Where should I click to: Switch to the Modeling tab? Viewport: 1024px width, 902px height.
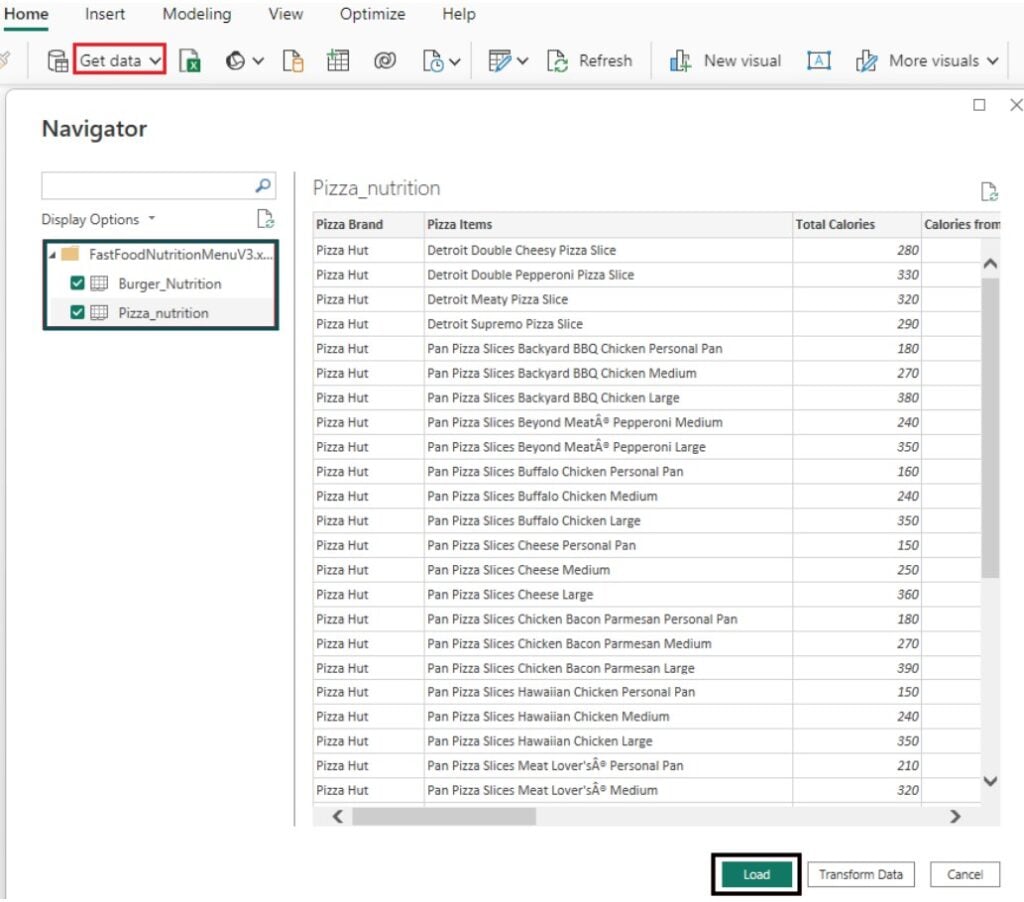coord(197,14)
